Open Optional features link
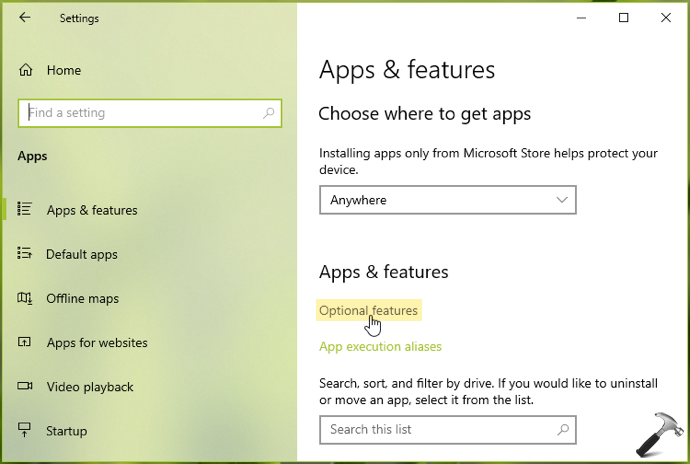Screen dimensions: 690x464 click(x=368, y=310)
